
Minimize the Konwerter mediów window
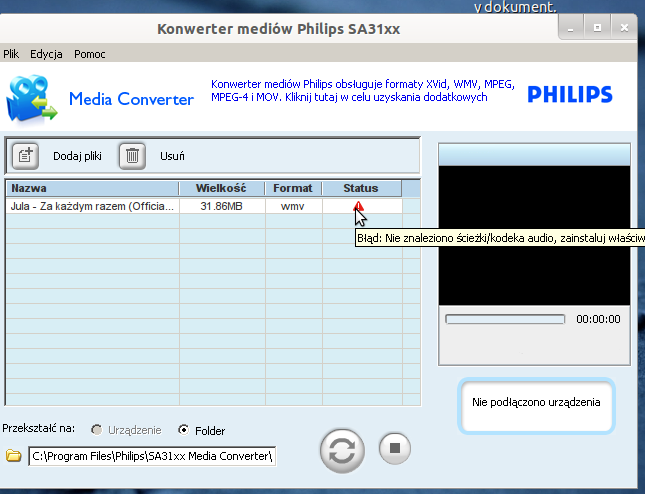[x=571, y=28]
